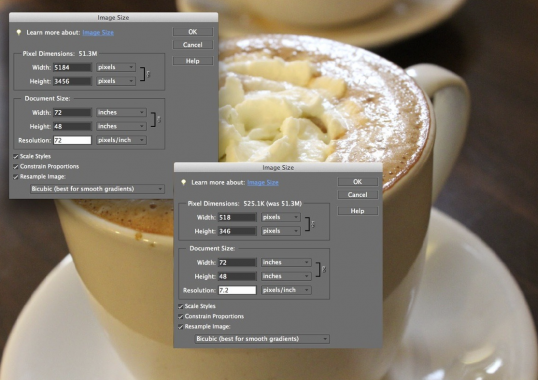Open document Width inches dropdown, upper dialog
This screenshot has height=380, width=538.
pyautogui.click(x=121, y=112)
